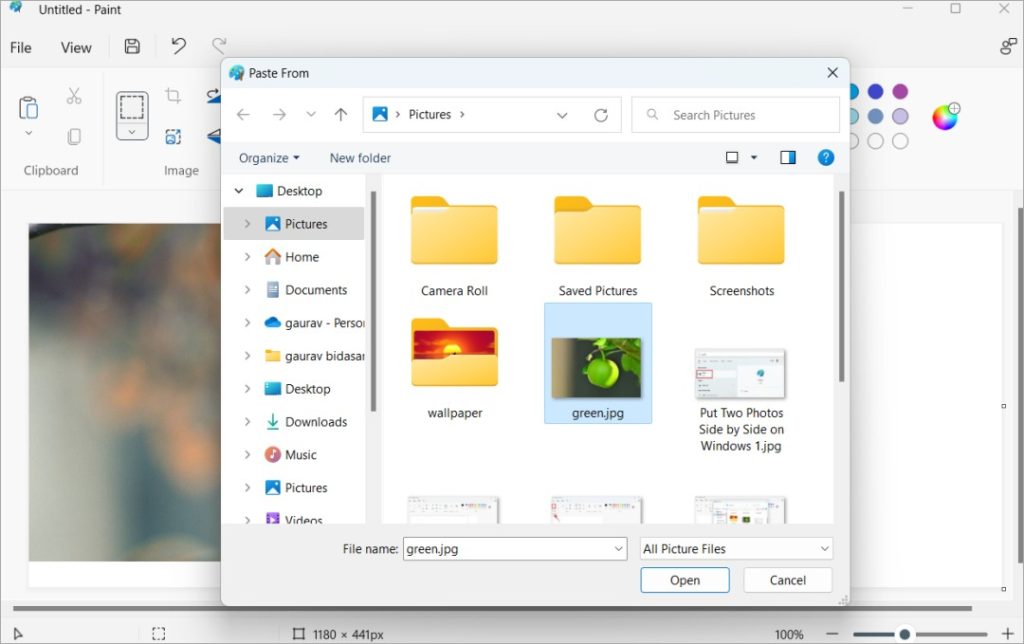This screenshot has height=644, width=1024.
Task: Expand the Downloads tree item
Action: tap(247, 422)
